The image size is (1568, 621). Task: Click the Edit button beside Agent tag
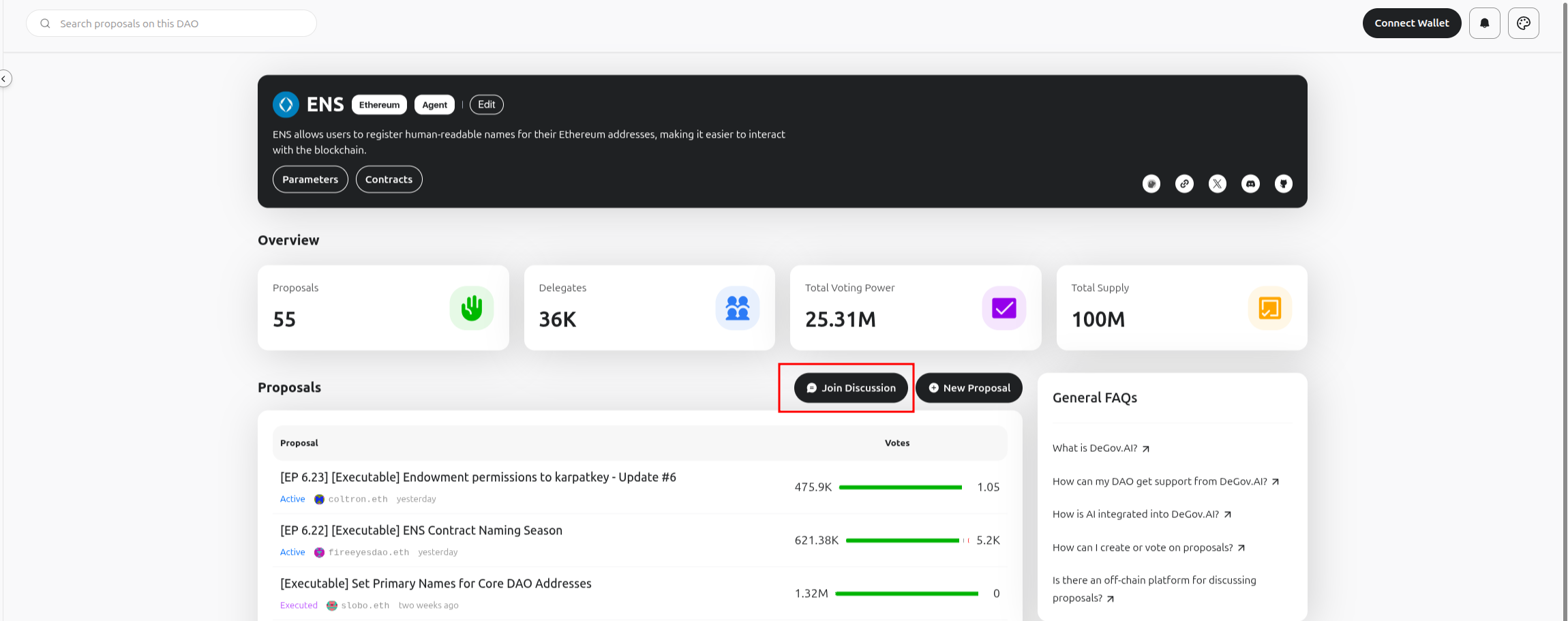point(486,104)
